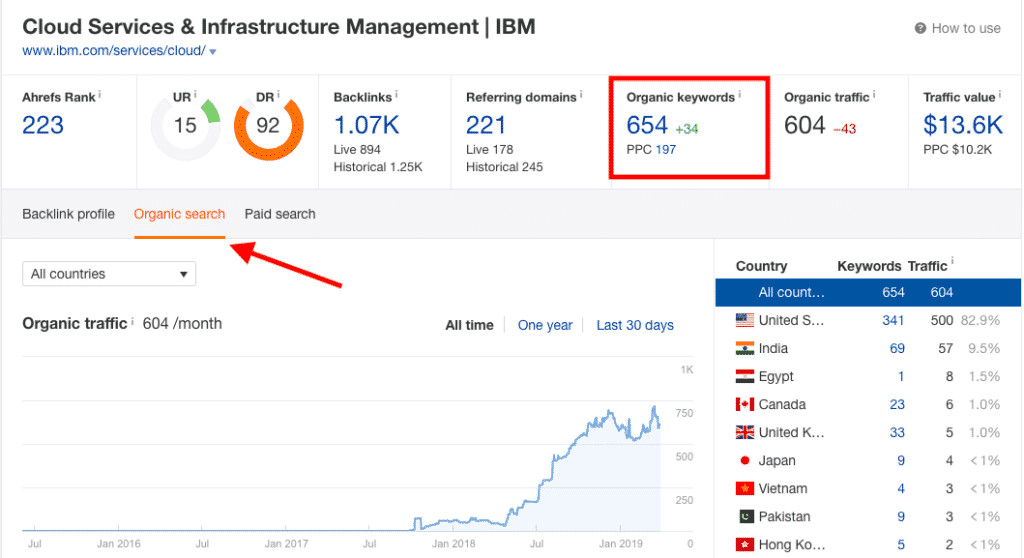Screen dimensions: 1024x558
Task: Click the United States flag icon
Action: (x=744, y=320)
